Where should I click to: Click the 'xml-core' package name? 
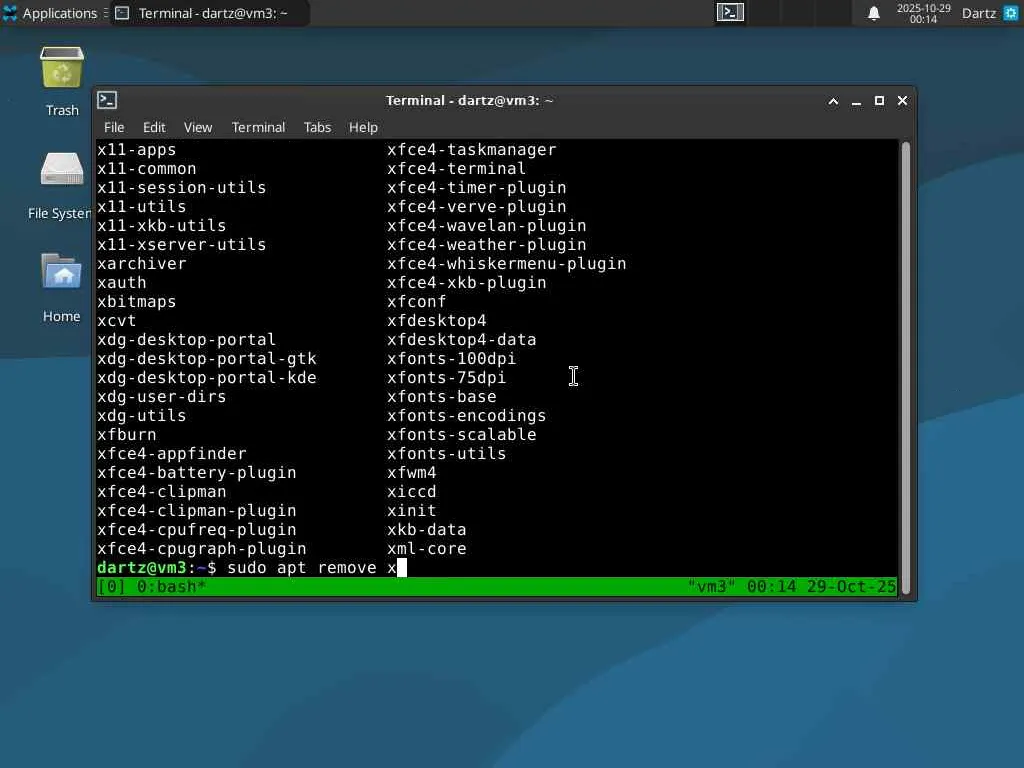[x=426, y=549]
